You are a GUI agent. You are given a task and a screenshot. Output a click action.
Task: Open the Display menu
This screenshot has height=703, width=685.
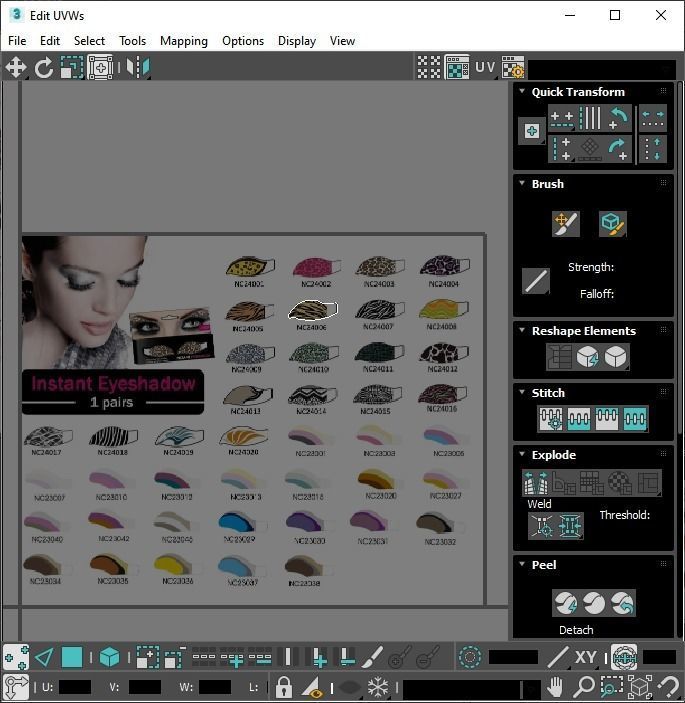297,41
